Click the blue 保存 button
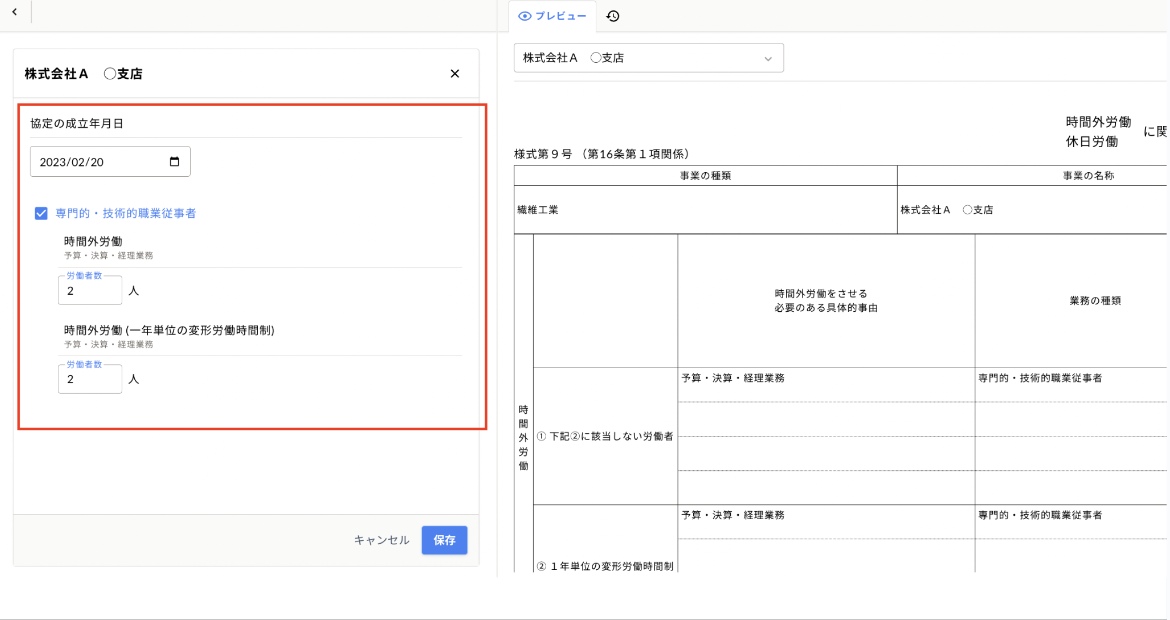The width and height of the screenshot is (1170, 620). click(x=444, y=540)
